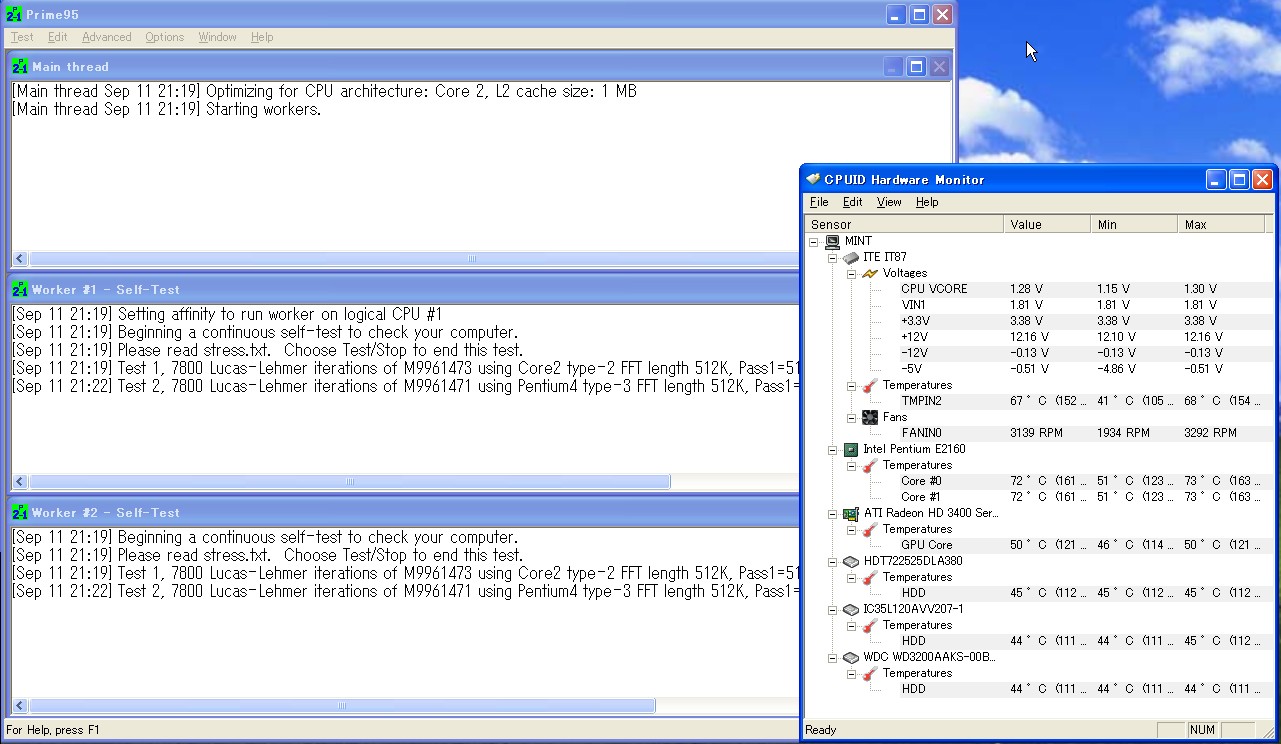This screenshot has width=1281, height=744.
Task: Click the Main thread window icon
Action: point(20,67)
